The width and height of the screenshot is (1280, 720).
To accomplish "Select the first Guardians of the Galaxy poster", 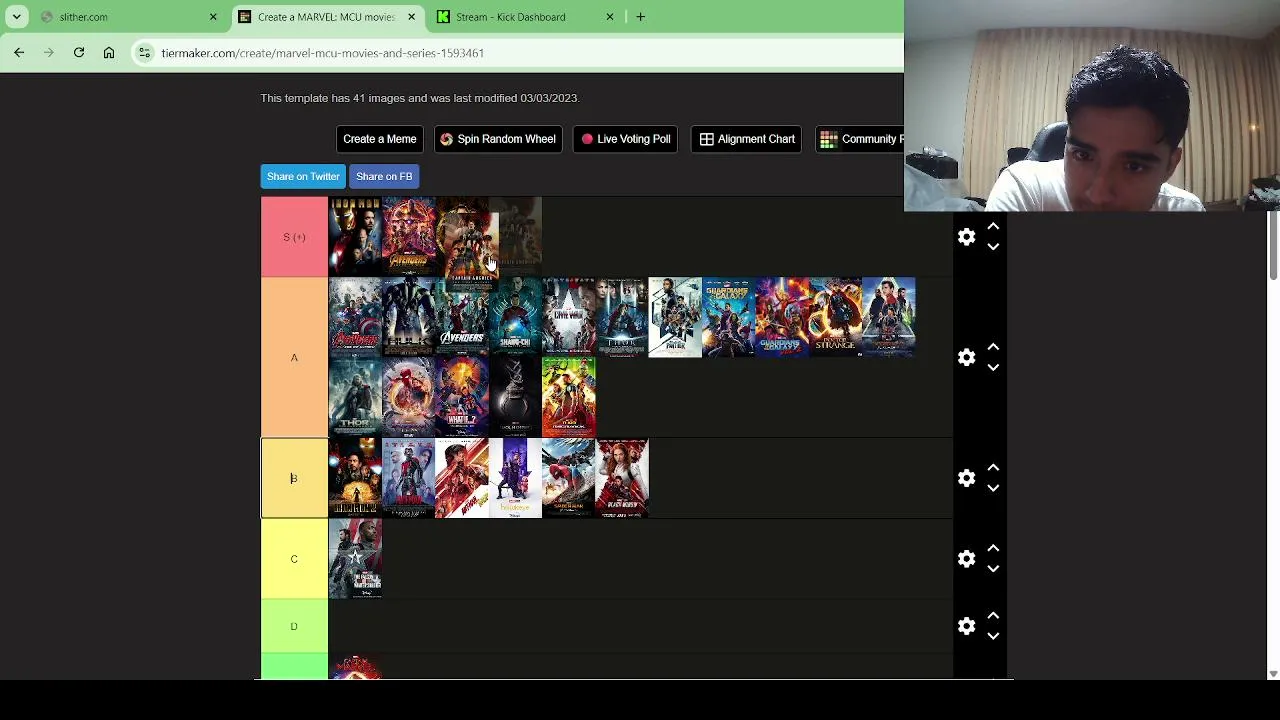I will (728, 317).
